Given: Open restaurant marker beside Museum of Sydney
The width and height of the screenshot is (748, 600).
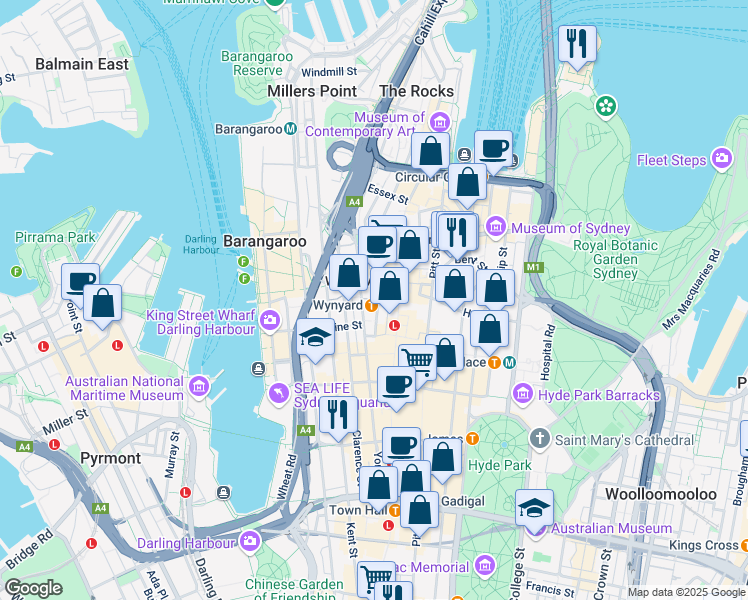Looking at the screenshot, I should [x=458, y=234].
